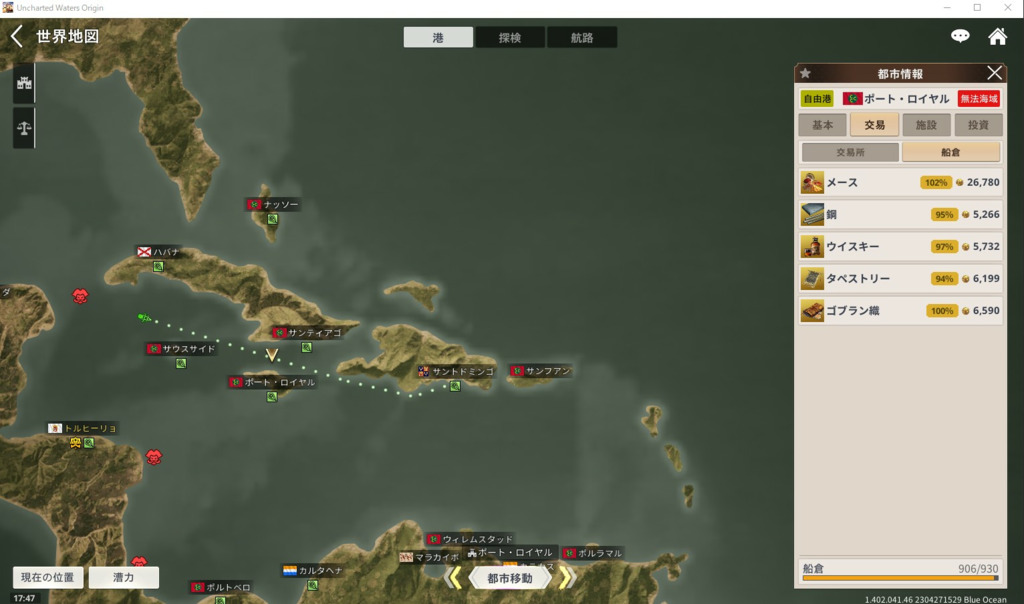Viewport: 1024px width, 604px height.
Task: Open the 施設 city info tab
Action: click(926, 125)
